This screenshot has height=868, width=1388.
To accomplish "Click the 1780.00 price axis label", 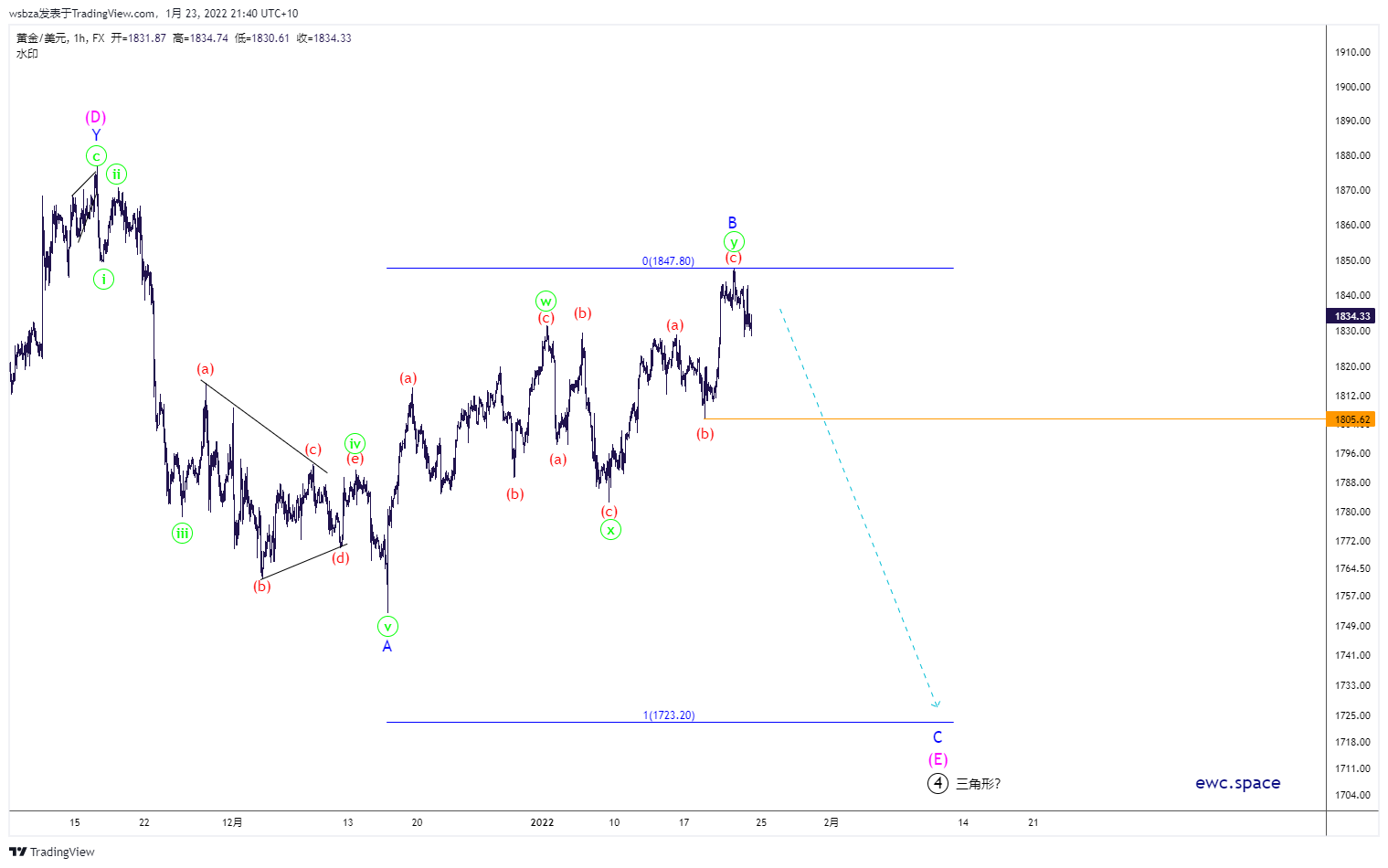I will click(1352, 512).
